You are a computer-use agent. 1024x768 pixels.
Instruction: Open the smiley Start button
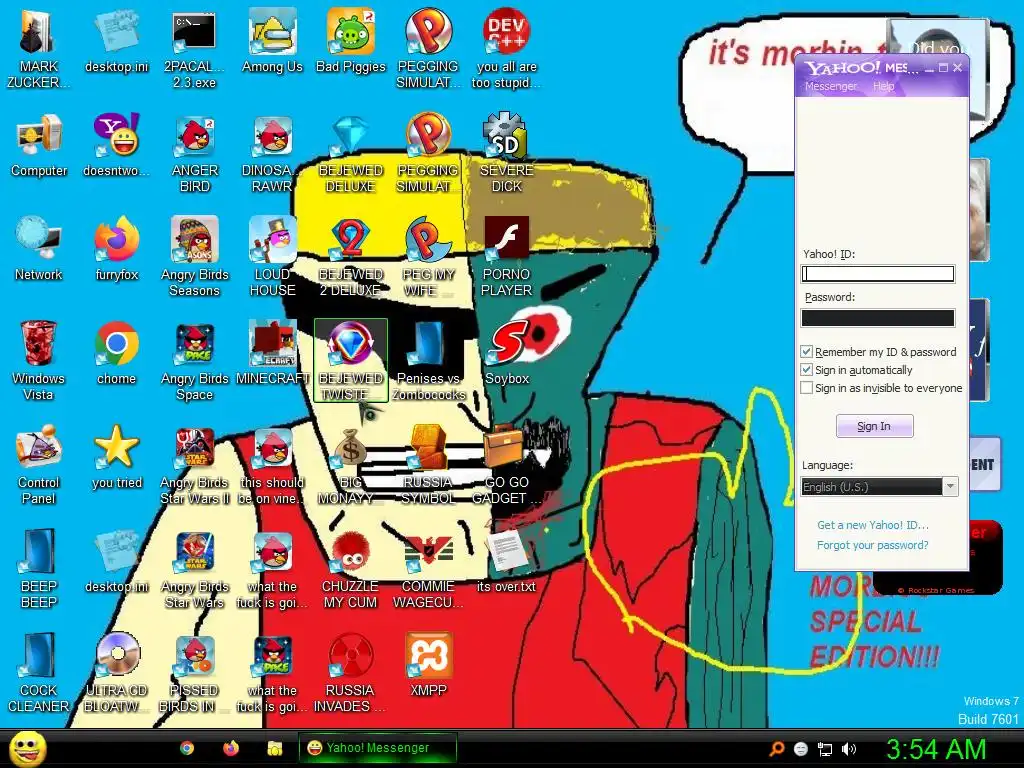(x=27, y=748)
